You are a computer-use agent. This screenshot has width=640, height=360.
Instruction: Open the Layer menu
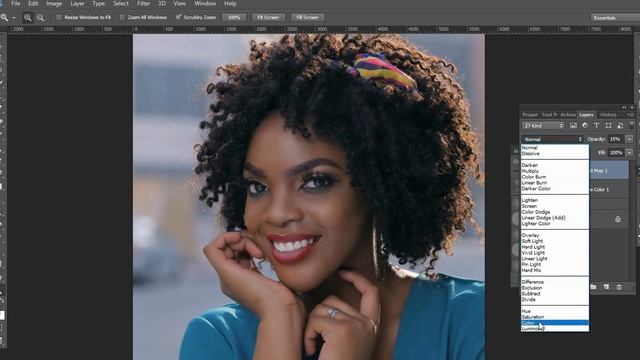[77, 4]
